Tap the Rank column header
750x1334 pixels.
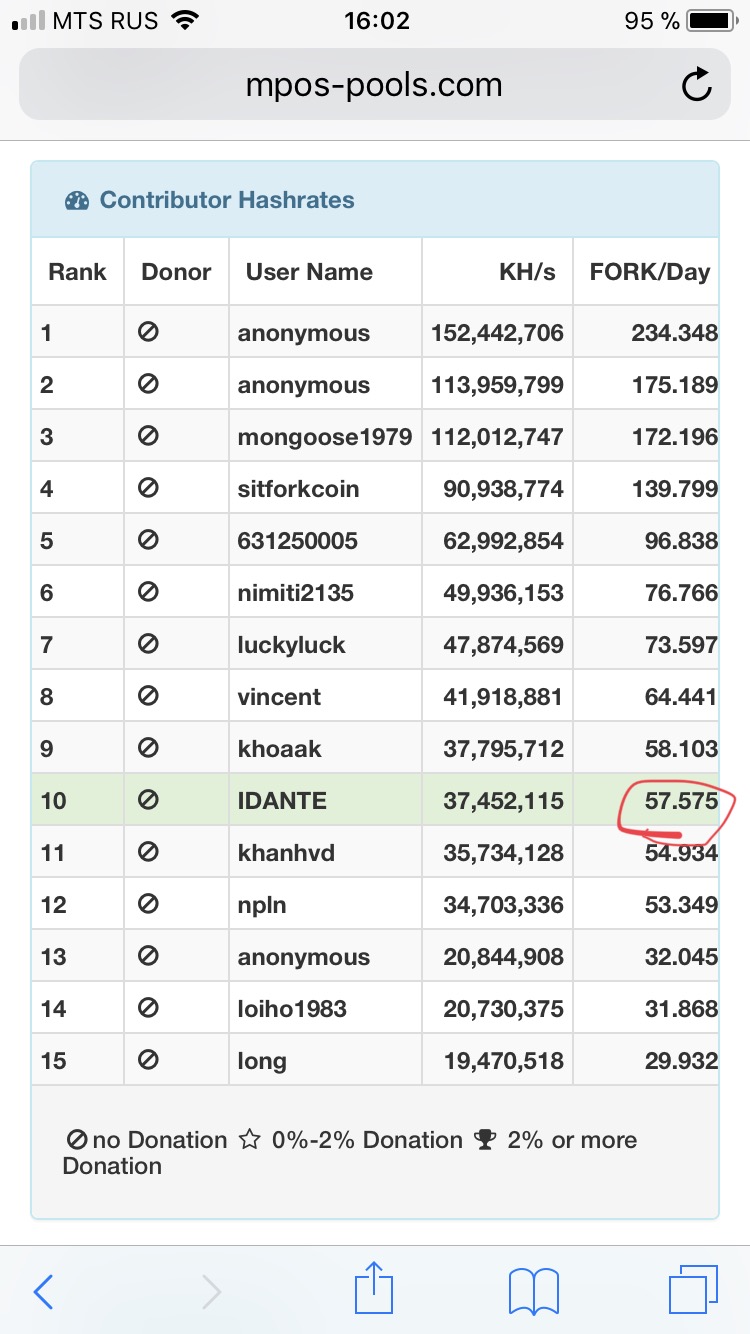[x=77, y=272]
